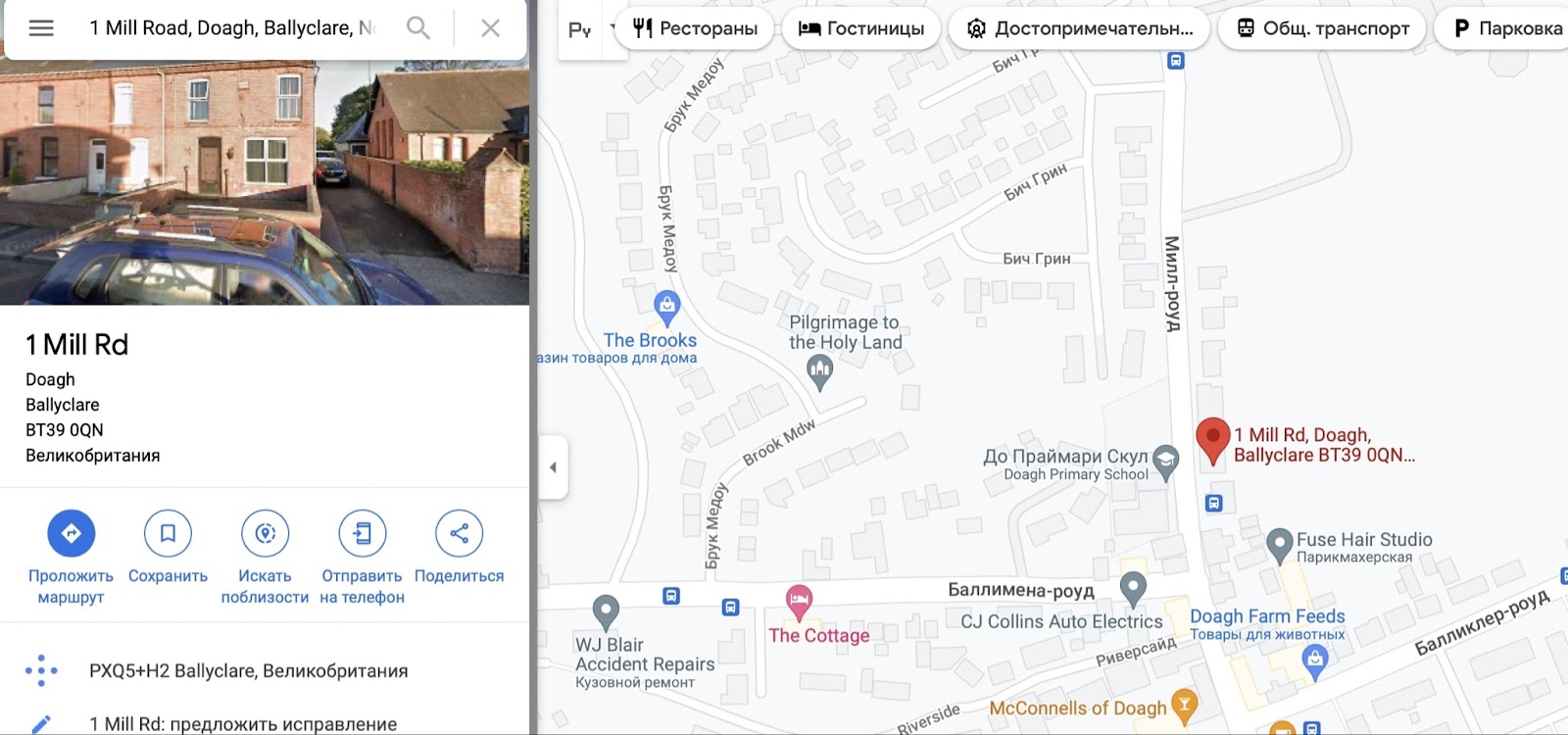1568x735 pixels.
Task: Clear the search with the X icon
Action: 491,28
